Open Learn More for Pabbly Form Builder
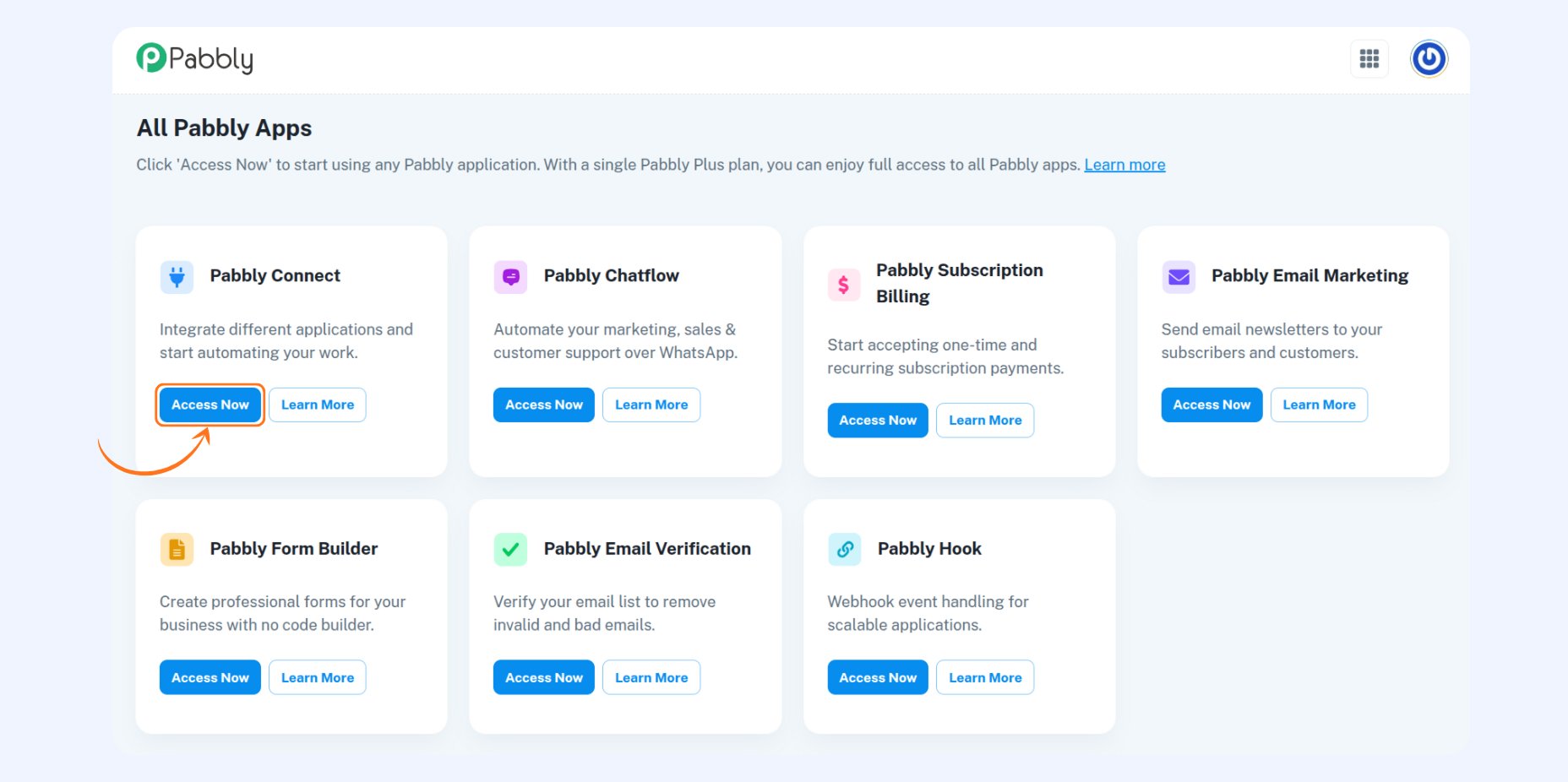1568x782 pixels. tap(317, 676)
